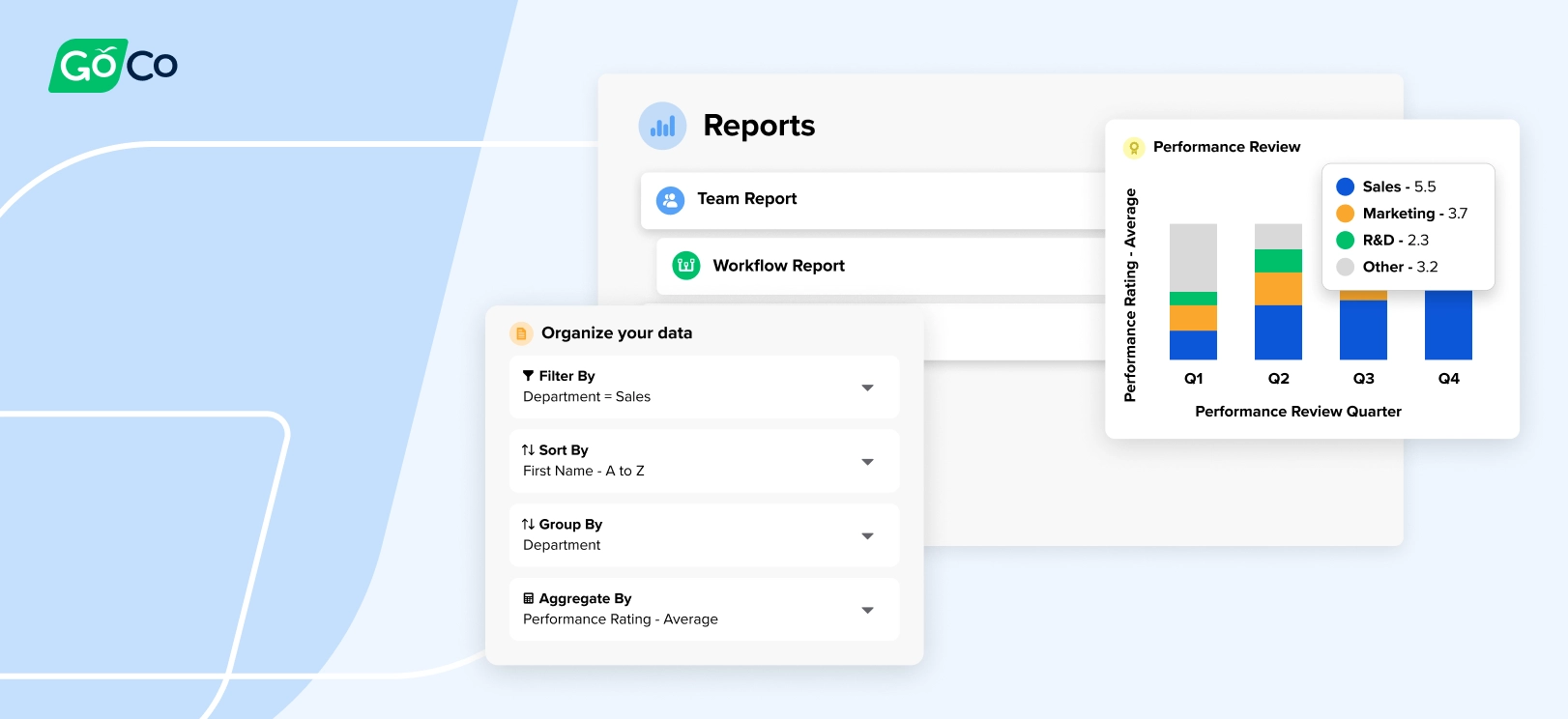This screenshot has width=1568, height=719.
Task: Click the Organize your data document icon
Action: (521, 333)
